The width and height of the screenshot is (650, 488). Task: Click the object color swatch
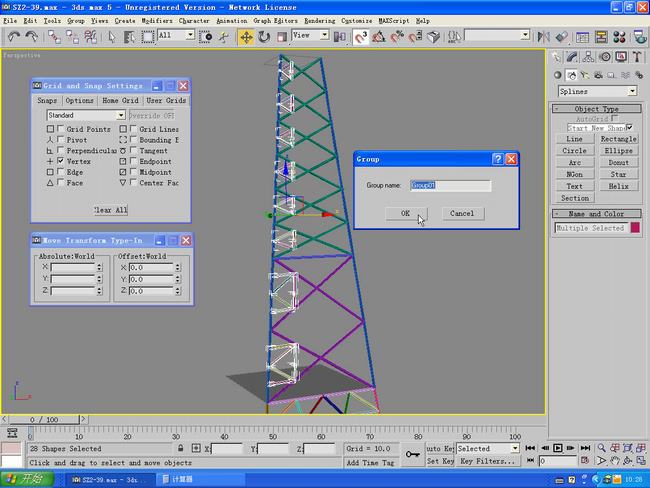tap(635, 228)
